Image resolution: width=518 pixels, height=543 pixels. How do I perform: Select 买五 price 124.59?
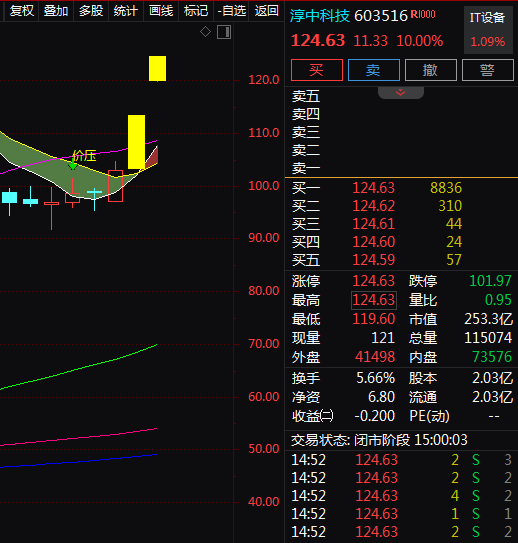[x=374, y=260]
